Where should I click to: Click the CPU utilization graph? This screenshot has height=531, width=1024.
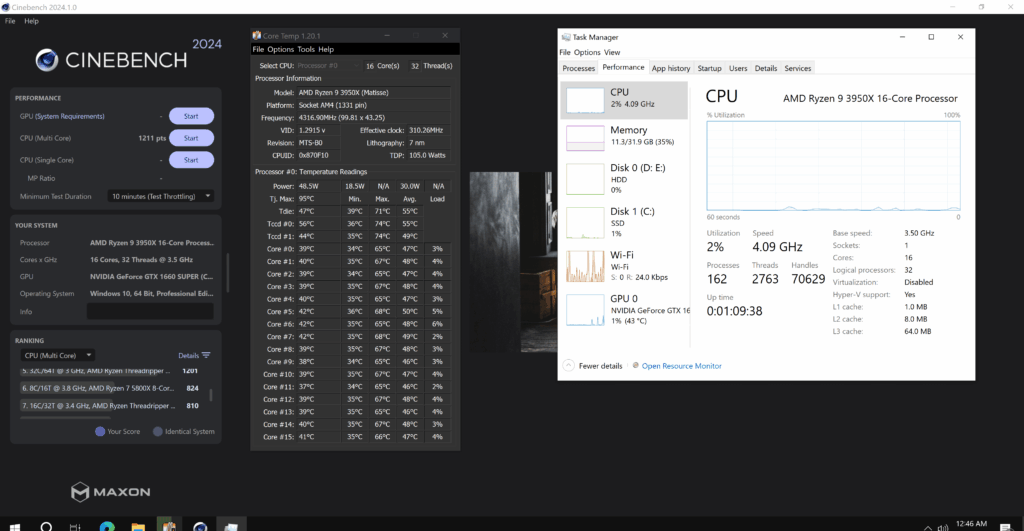833,167
